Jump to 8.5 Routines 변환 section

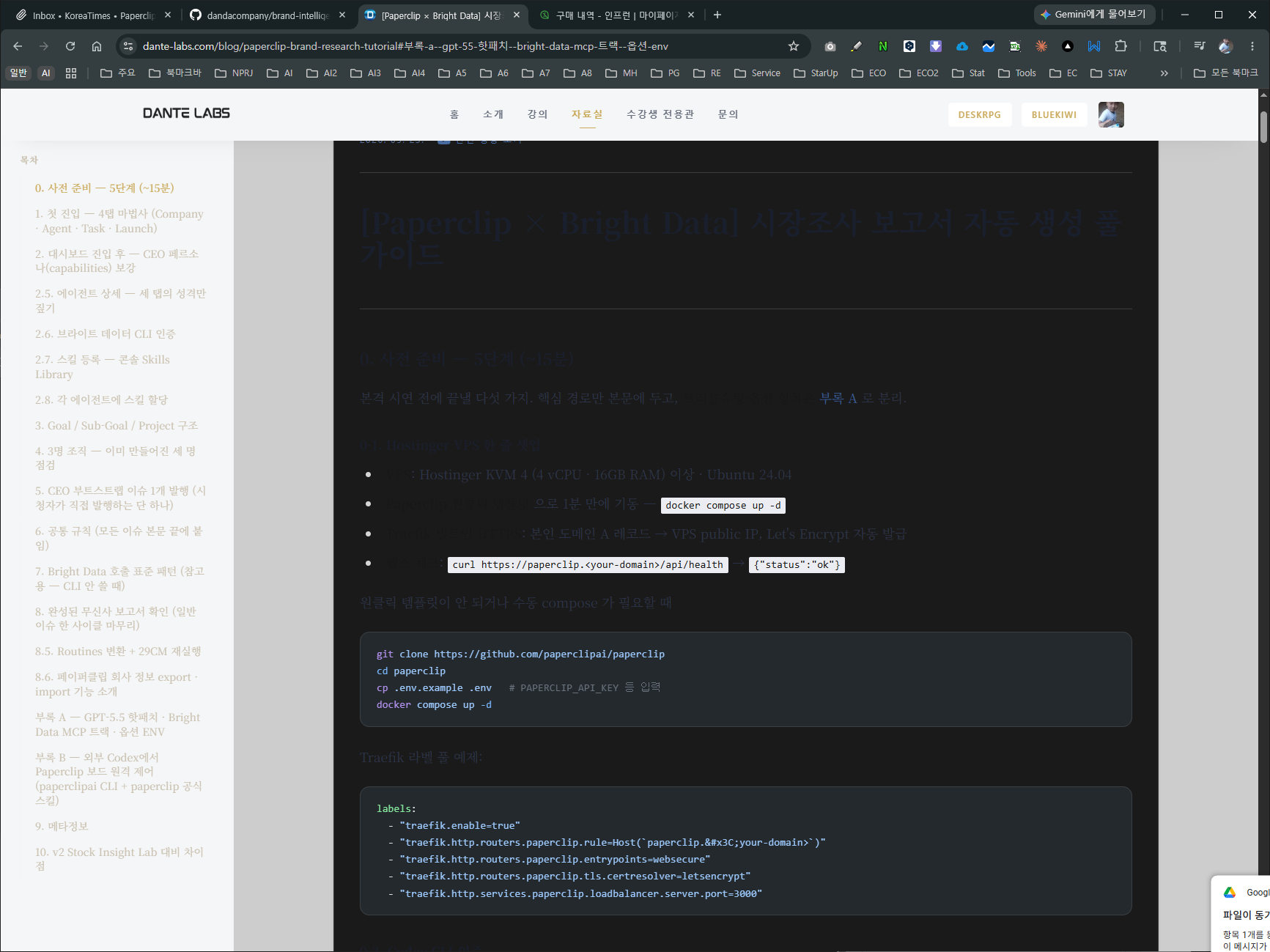[118, 652]
